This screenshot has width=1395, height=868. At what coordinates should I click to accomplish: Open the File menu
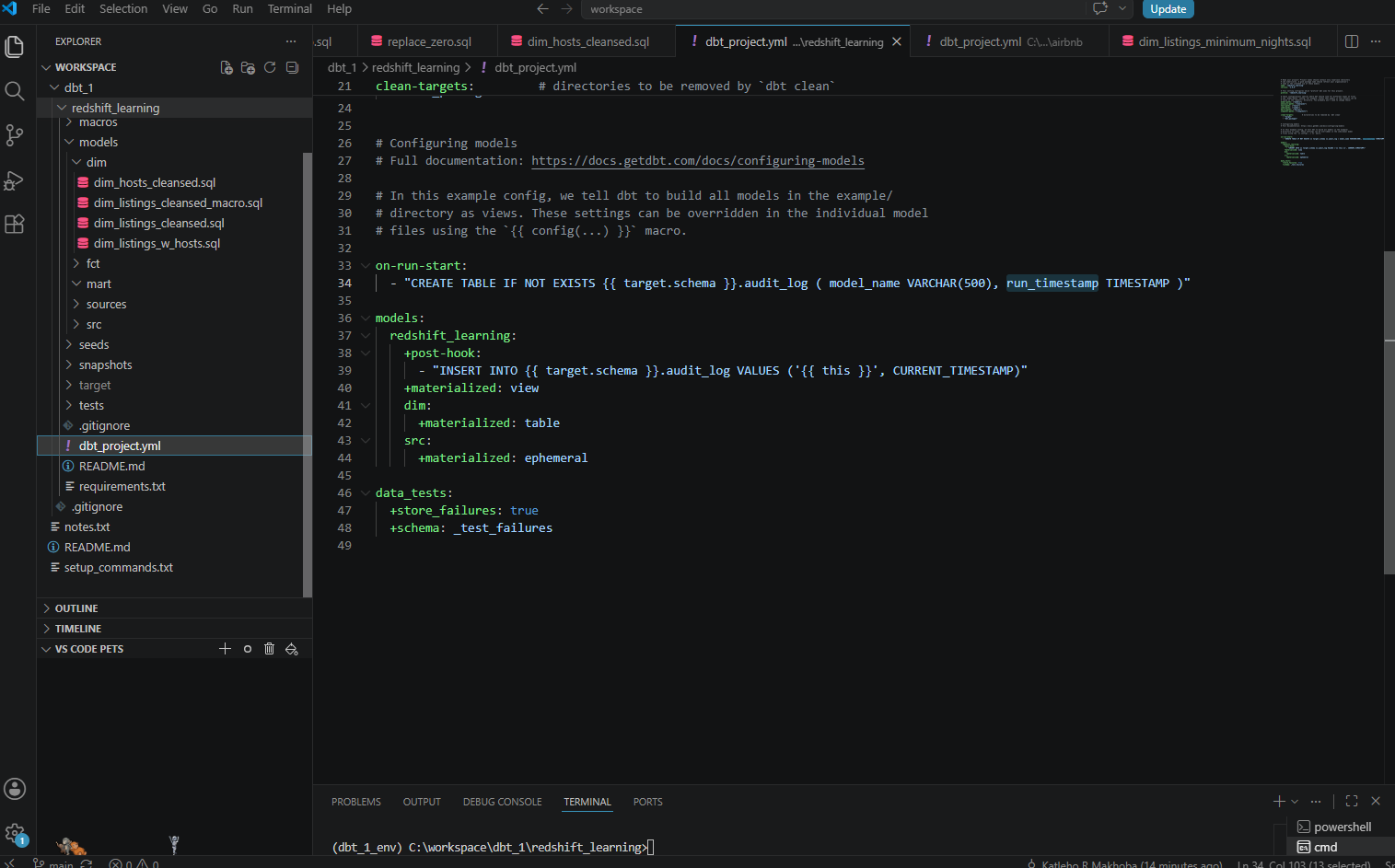coord(41,9)
